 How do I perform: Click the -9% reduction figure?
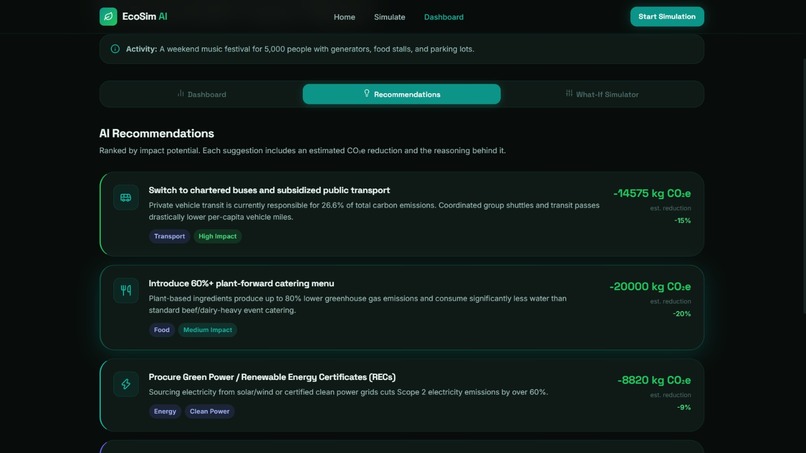[684, 407]
